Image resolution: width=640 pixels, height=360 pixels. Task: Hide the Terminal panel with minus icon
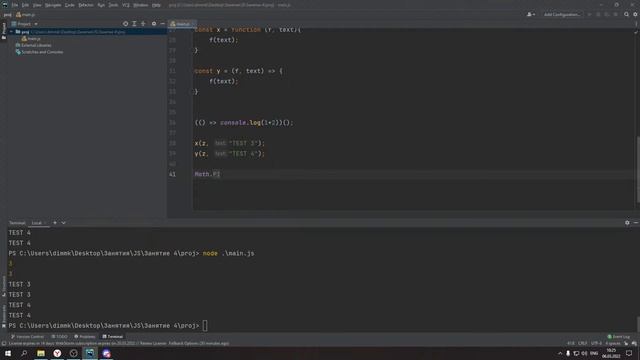pos(636,223)
